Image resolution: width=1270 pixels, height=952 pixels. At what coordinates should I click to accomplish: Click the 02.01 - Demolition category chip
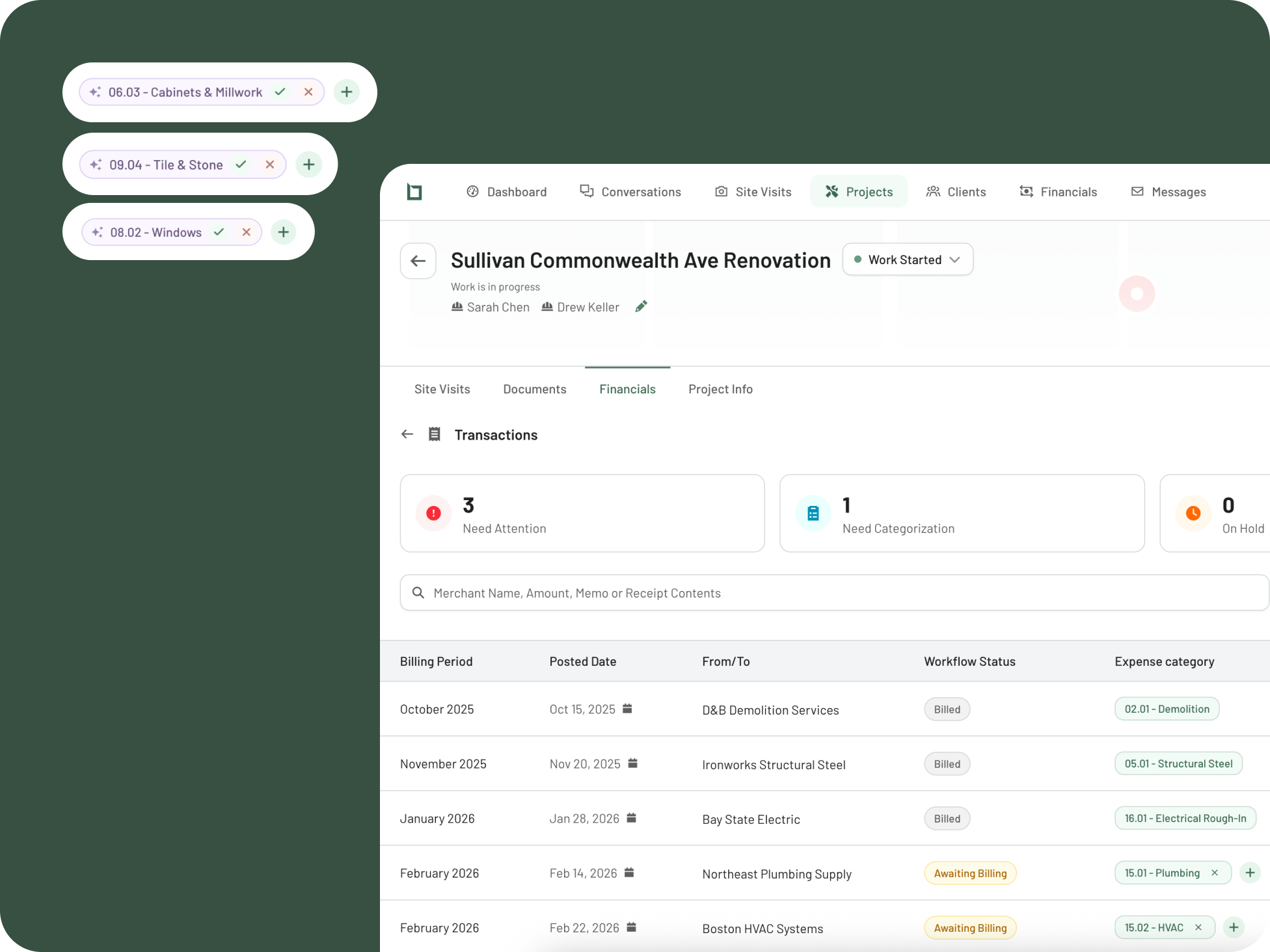click(1167, 709)
